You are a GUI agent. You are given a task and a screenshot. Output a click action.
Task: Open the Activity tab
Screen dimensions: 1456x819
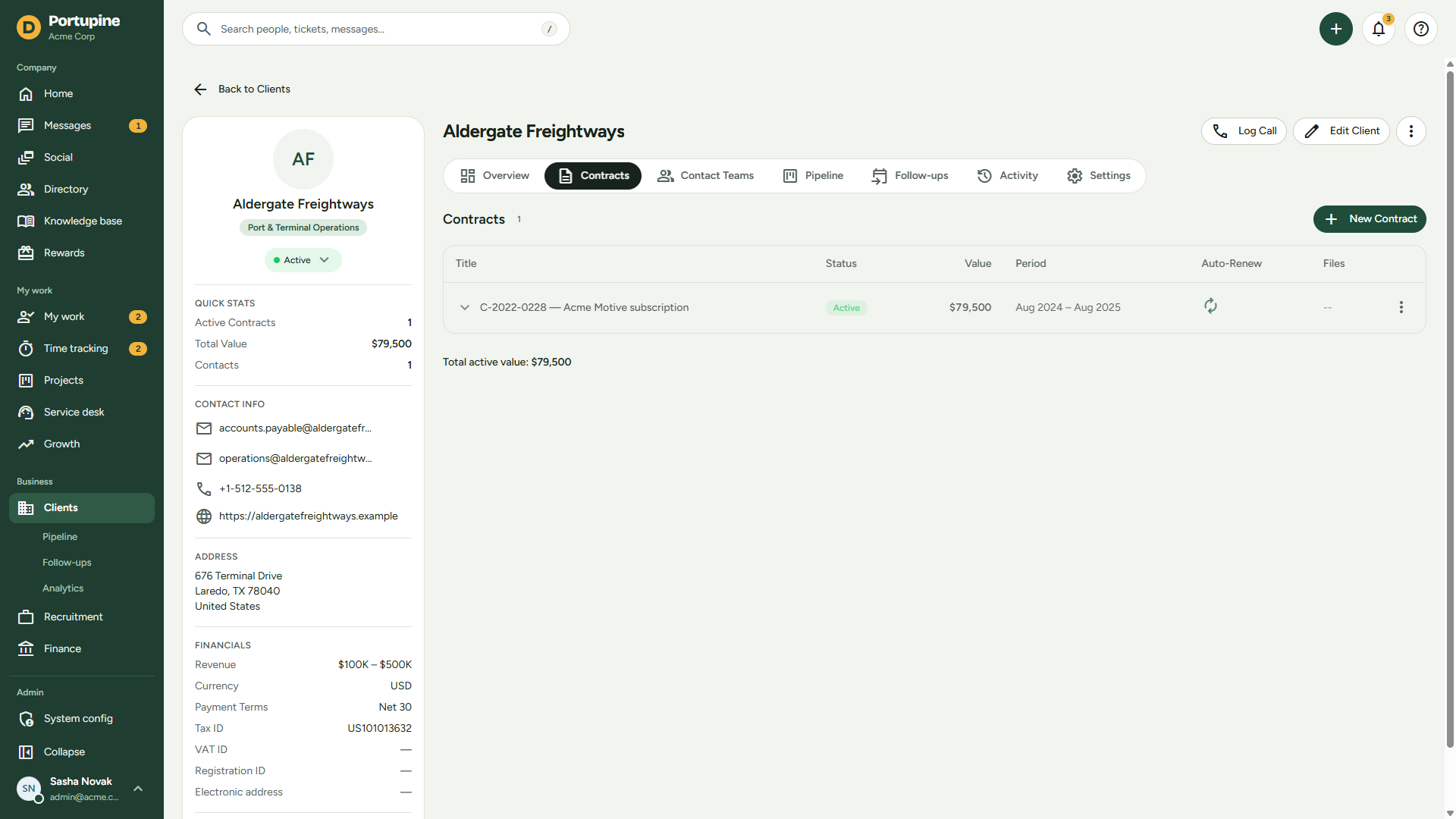1008,176
